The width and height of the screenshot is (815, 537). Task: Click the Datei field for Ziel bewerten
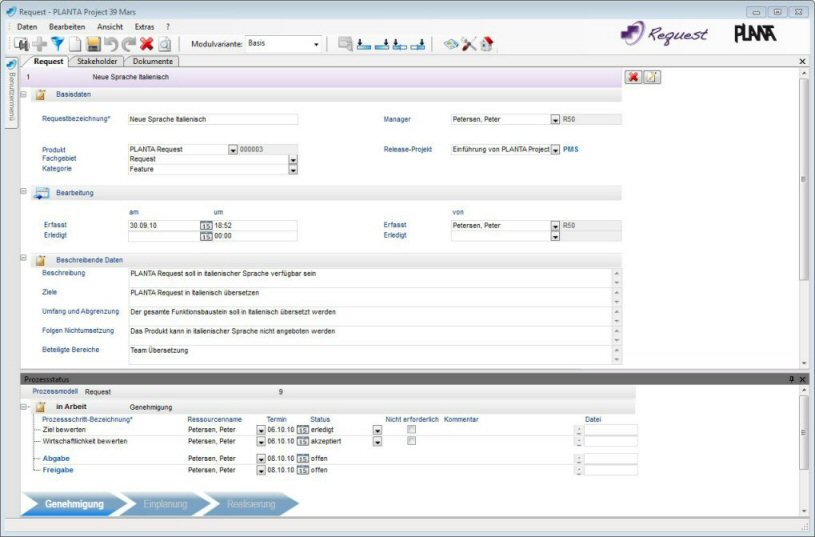(611, 430)
